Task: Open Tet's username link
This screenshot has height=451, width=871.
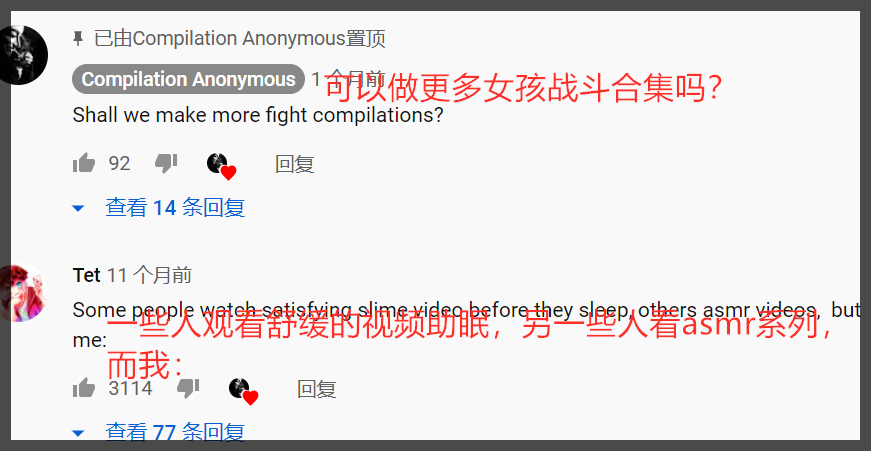Action: [x=87, y=275]
